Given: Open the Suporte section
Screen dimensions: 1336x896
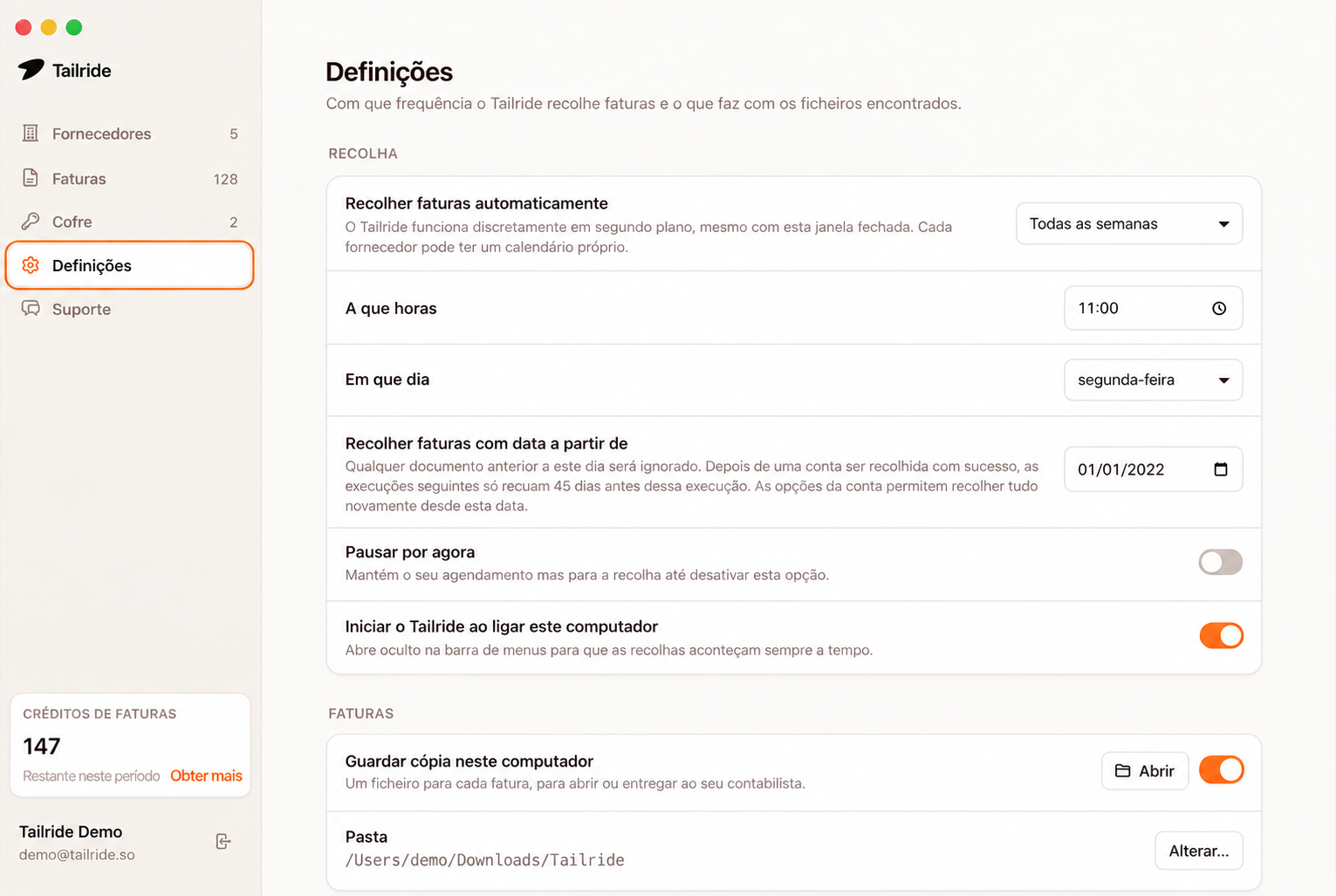Looking at the screenshot, I should tap(129, 309).
